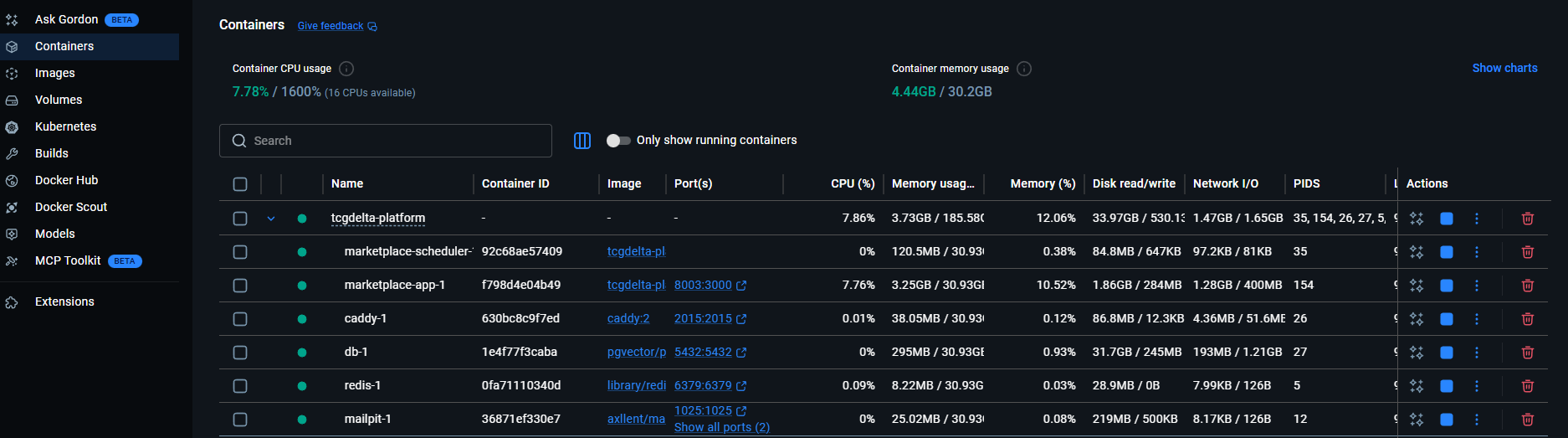
Task: Click the Show charts link
Action: click(1504, 68)
